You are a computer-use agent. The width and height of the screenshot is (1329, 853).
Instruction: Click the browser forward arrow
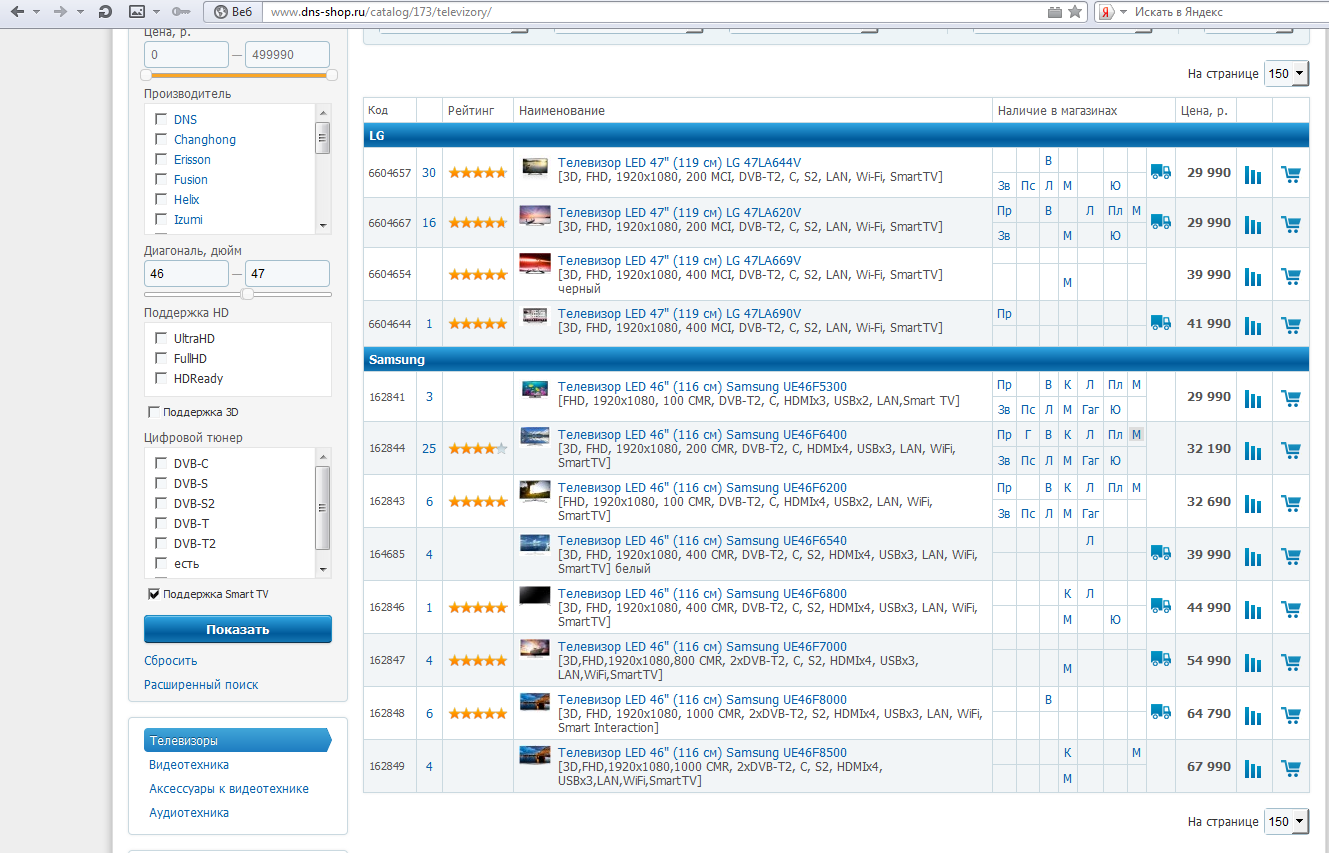pos(60,12)
